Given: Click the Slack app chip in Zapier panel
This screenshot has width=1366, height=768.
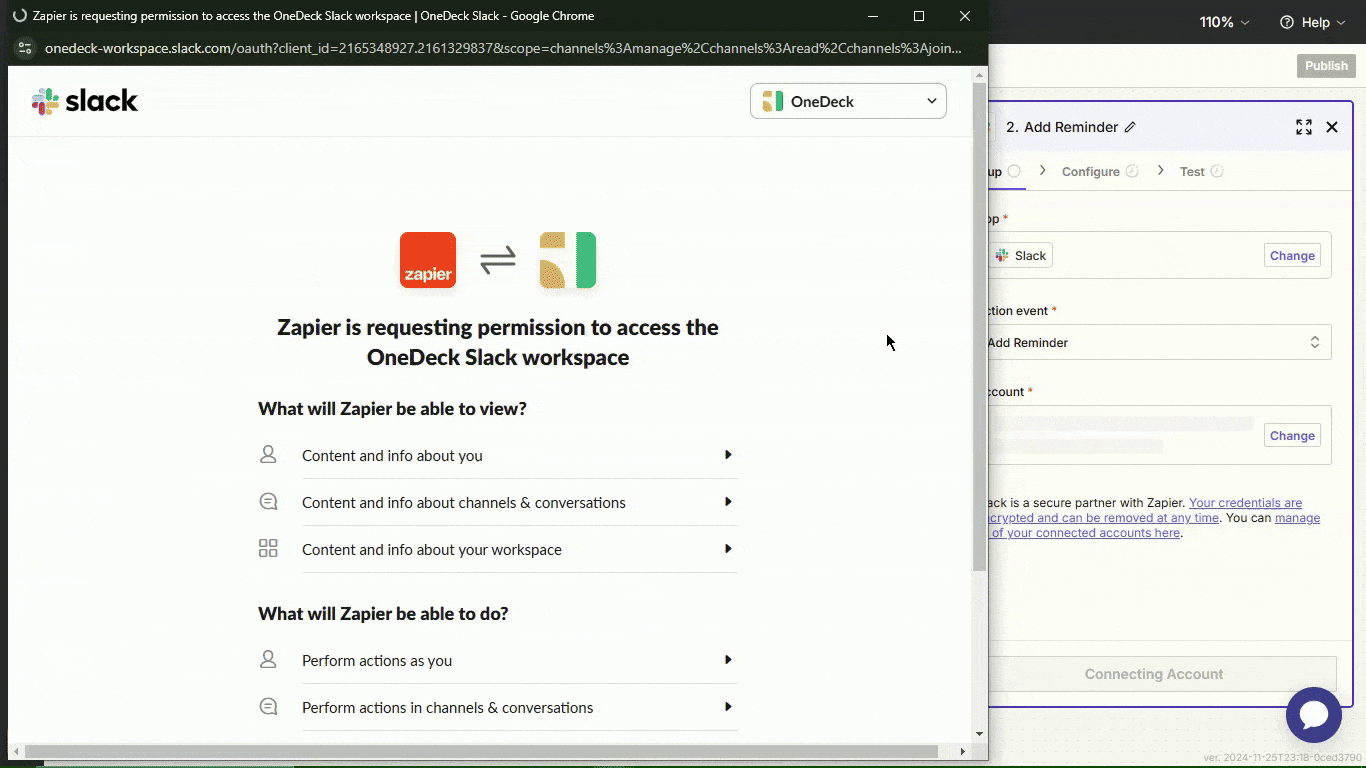Looking at the screenshot, I should (1021, 255).
